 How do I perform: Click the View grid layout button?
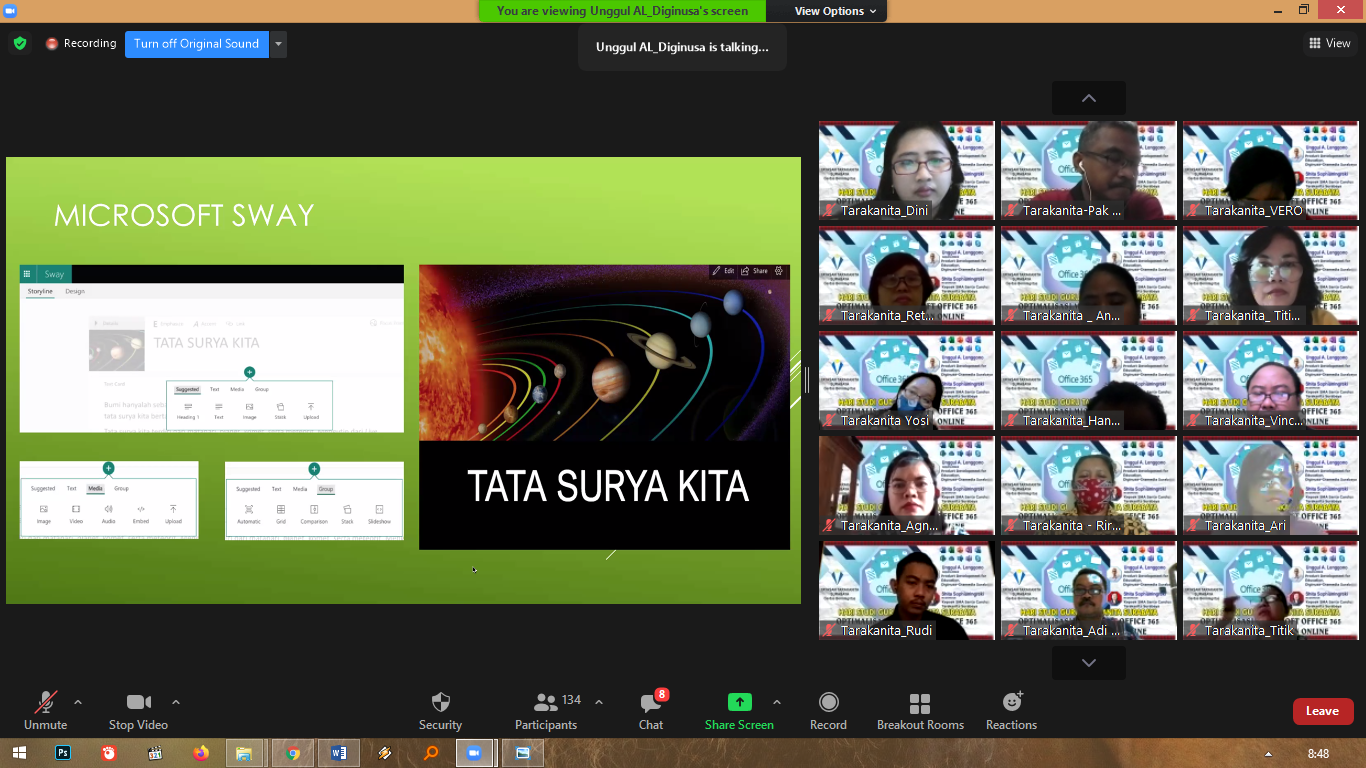pos(1330,43)
